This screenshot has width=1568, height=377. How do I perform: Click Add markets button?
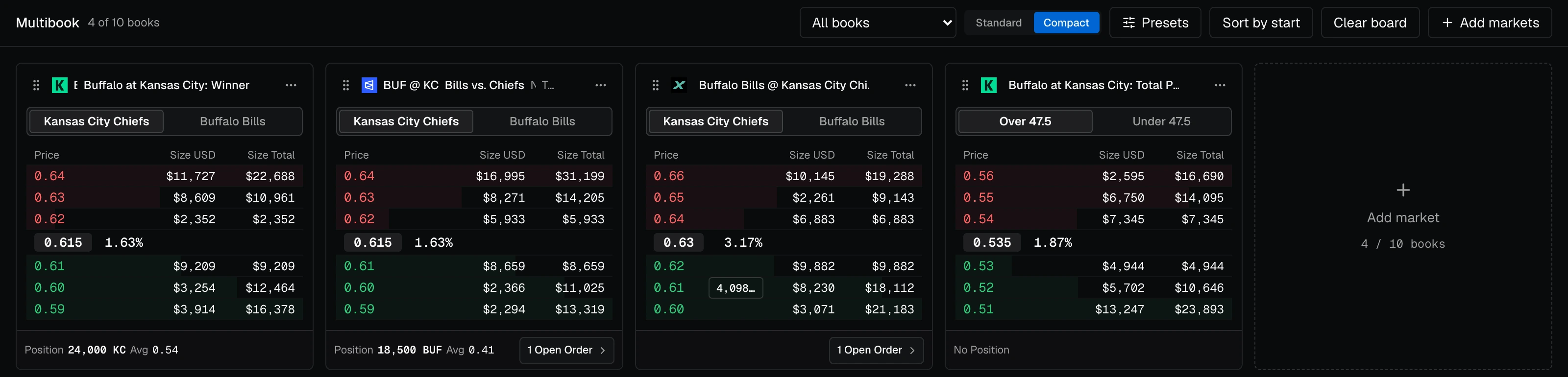(1490, 23)
